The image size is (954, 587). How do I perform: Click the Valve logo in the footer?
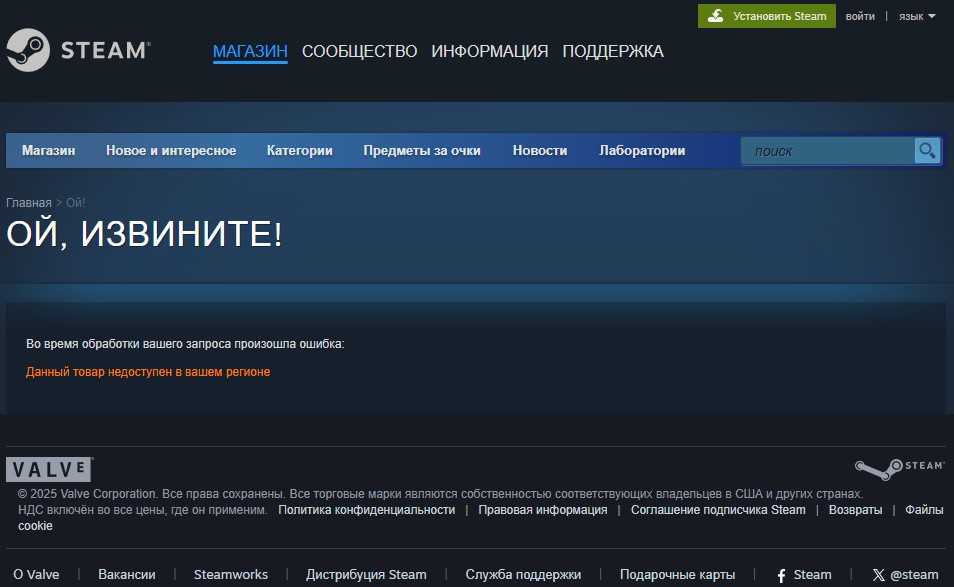click(x=50, y=470)
